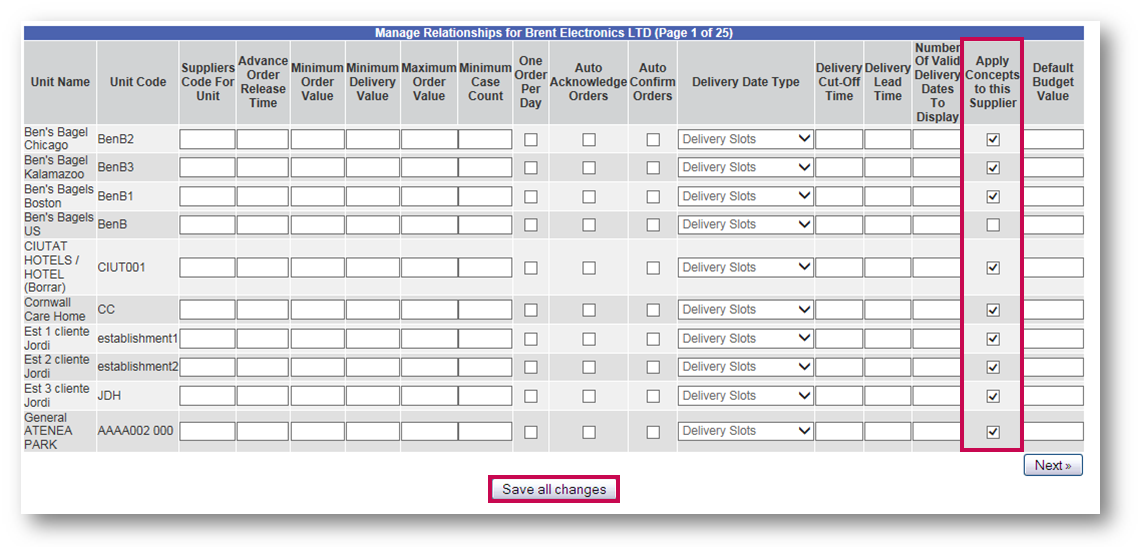The height and width of the screenshot is (547, 1142).
Task: Uncheck Apply Concepts for Ben's Bagel Chicago
Action: coord(992,140)
